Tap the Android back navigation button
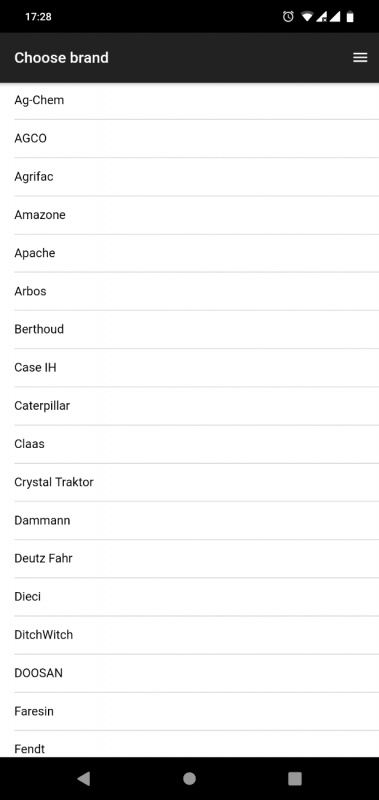The image size is (379, 800). (x=84, y=778)
